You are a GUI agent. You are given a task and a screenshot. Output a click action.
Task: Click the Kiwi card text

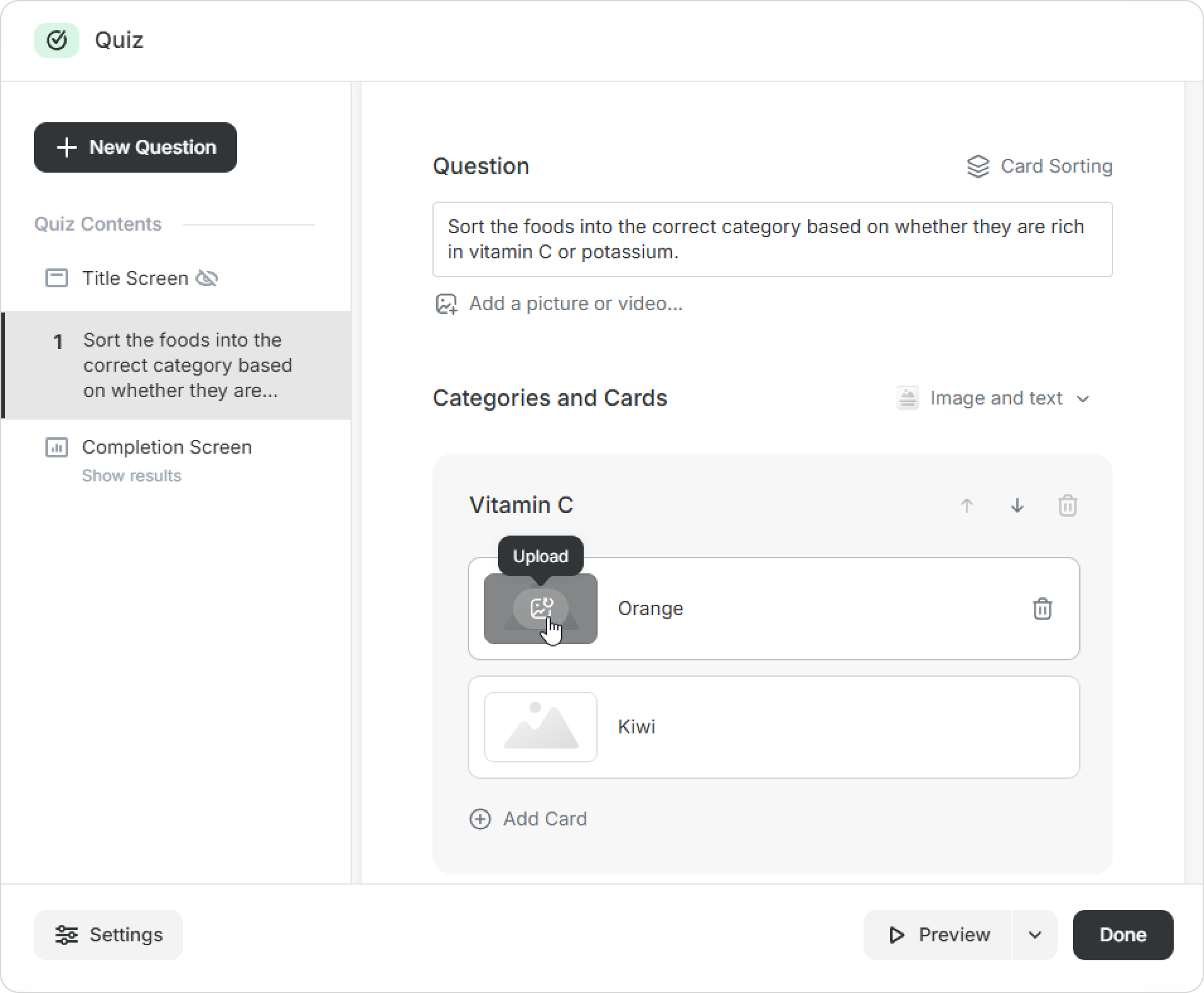[x=637, y=727]
